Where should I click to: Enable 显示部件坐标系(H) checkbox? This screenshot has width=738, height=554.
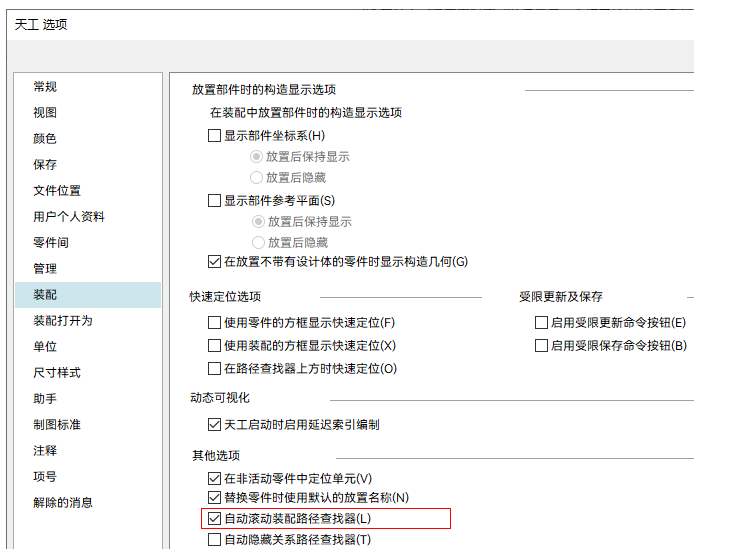pyautogui.click(x=214, y=136)
